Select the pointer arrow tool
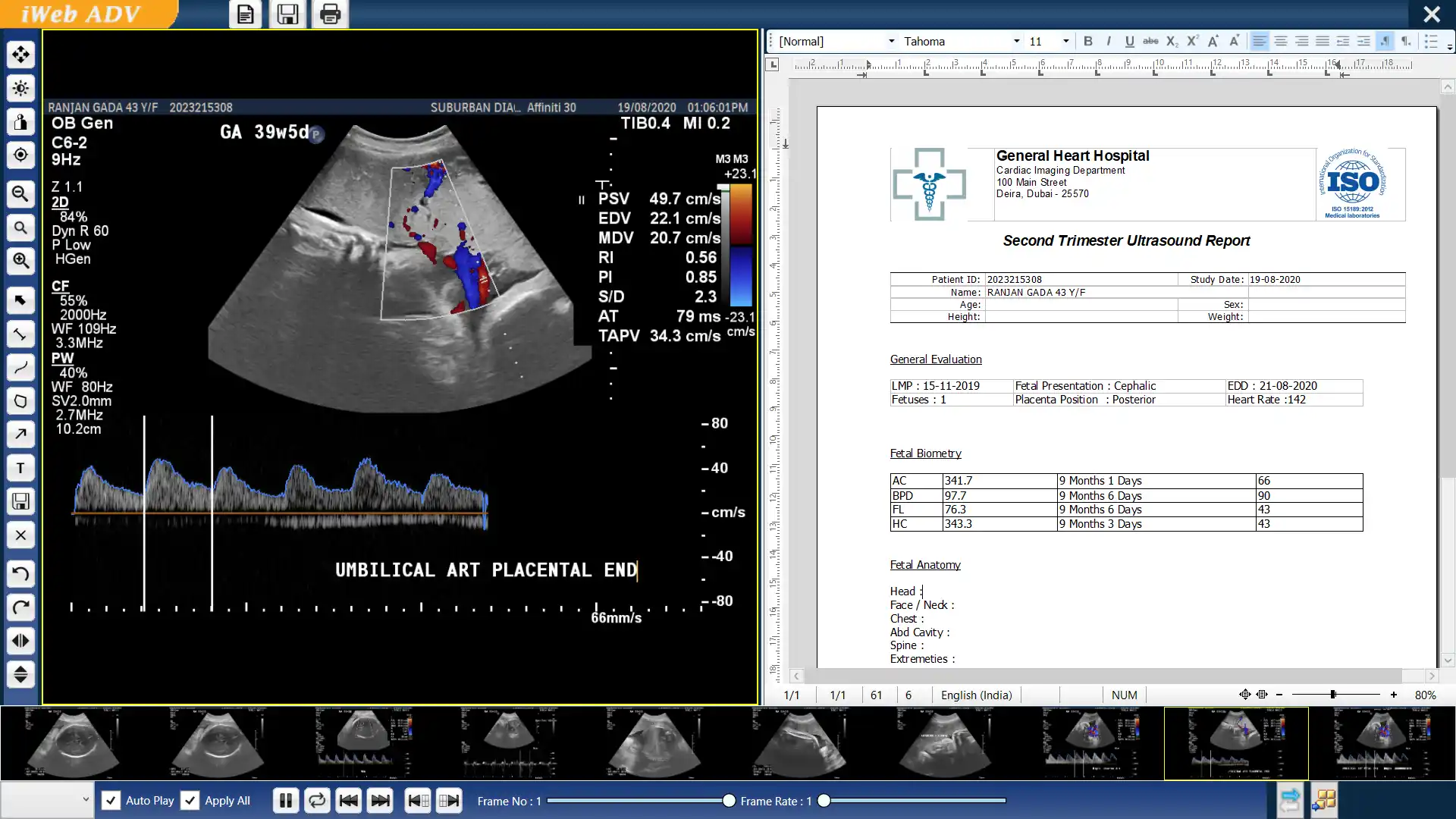Viewport: 1456px width, 819px height. point(20,300)
